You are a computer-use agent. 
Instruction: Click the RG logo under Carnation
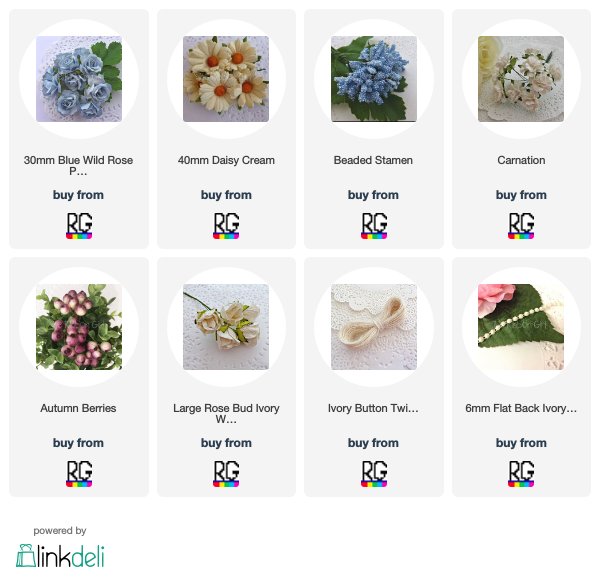tap(521, 225)
